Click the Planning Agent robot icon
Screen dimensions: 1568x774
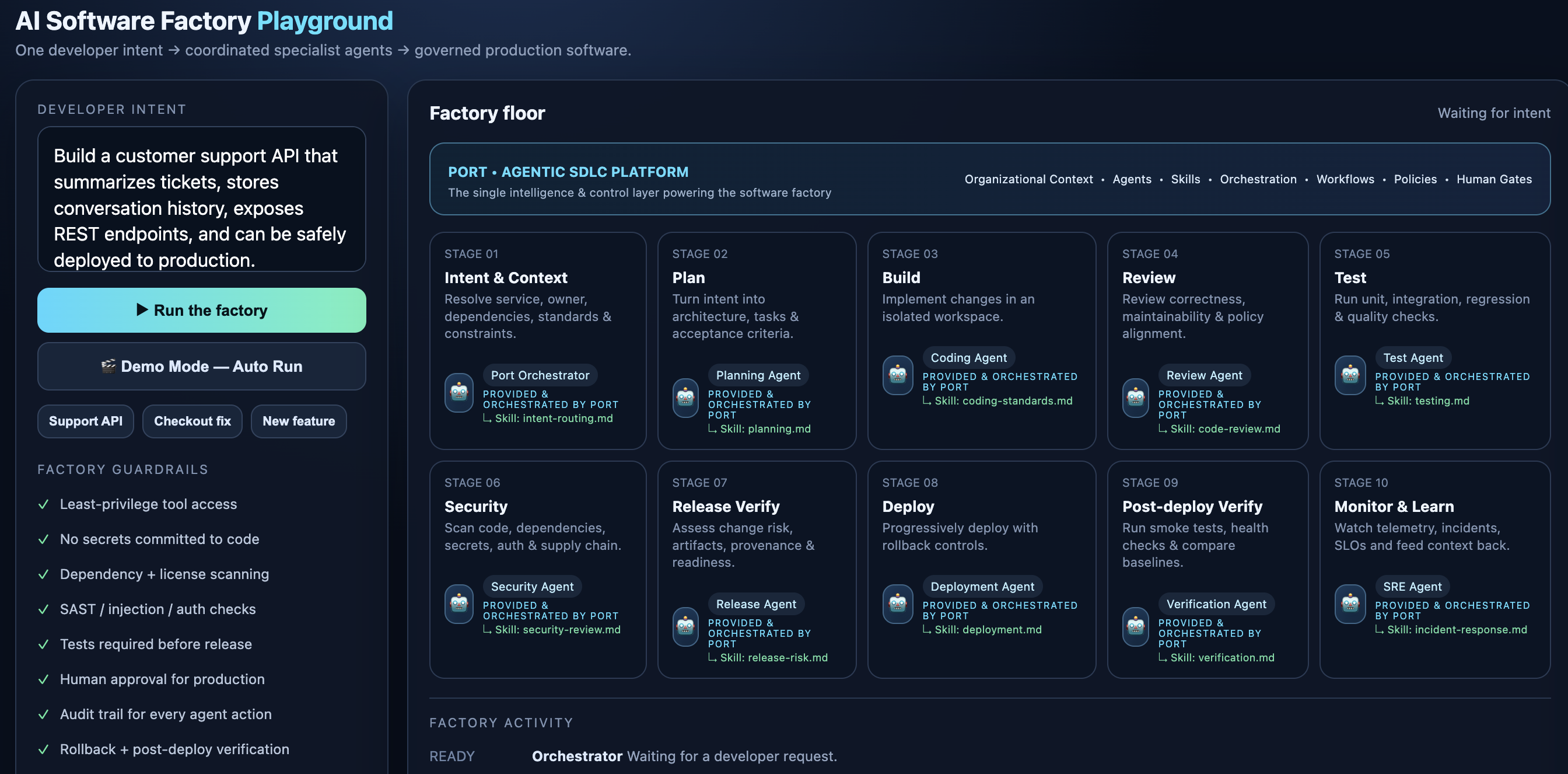pos(685,398)
